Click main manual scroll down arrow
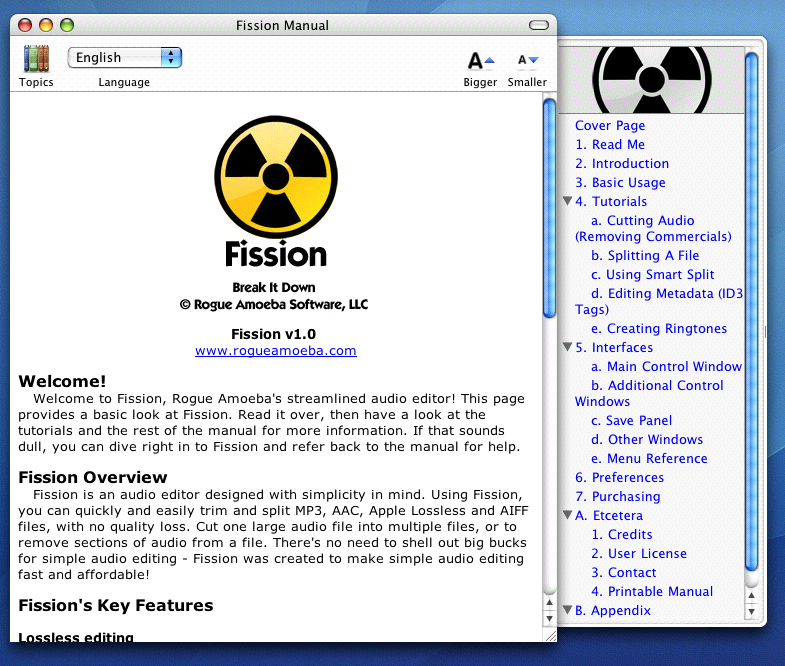785x666 pixels. [x=549, y=618]
